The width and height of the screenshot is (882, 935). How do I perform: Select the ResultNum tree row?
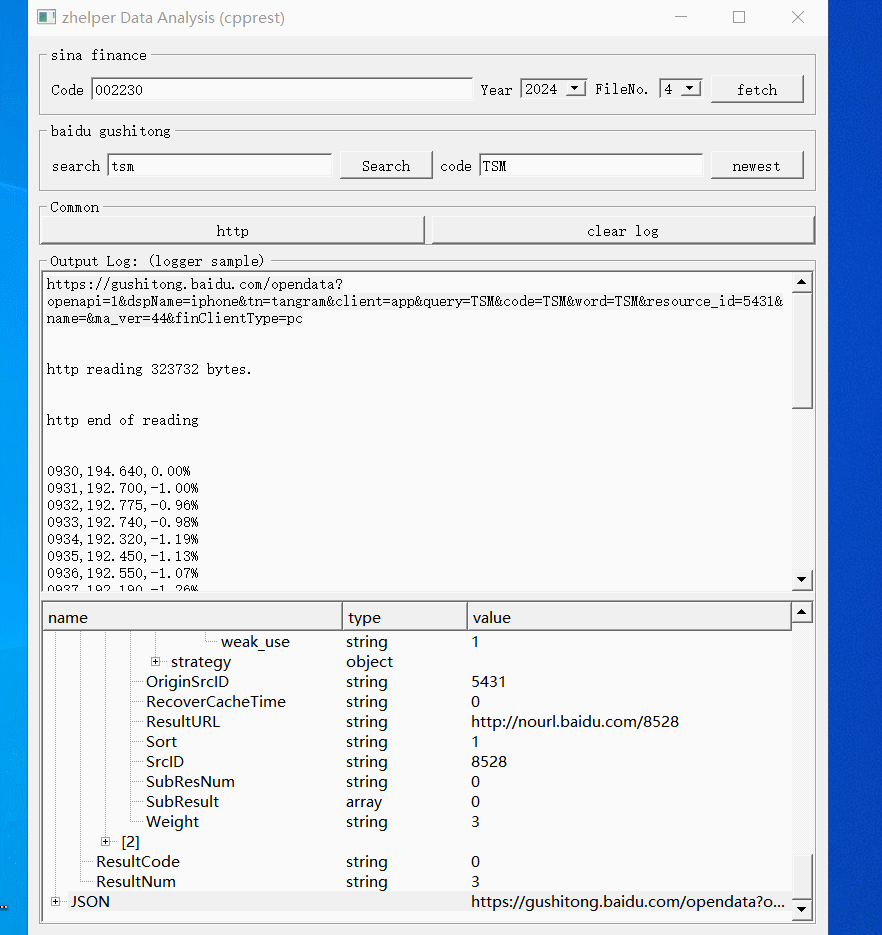417,881
